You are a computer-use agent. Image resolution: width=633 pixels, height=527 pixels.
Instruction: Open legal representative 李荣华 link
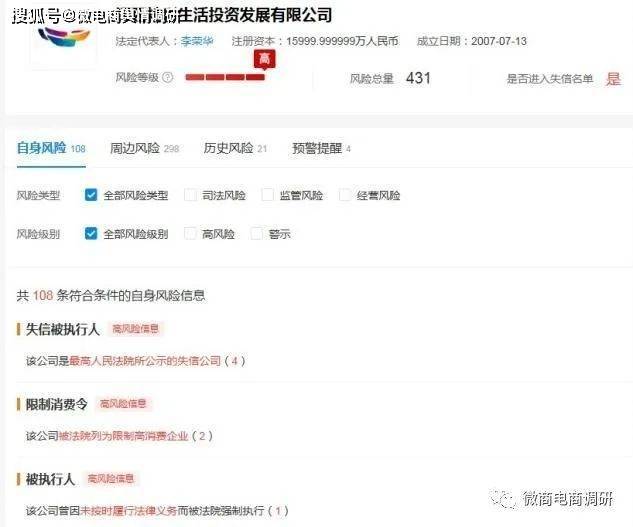197,41
